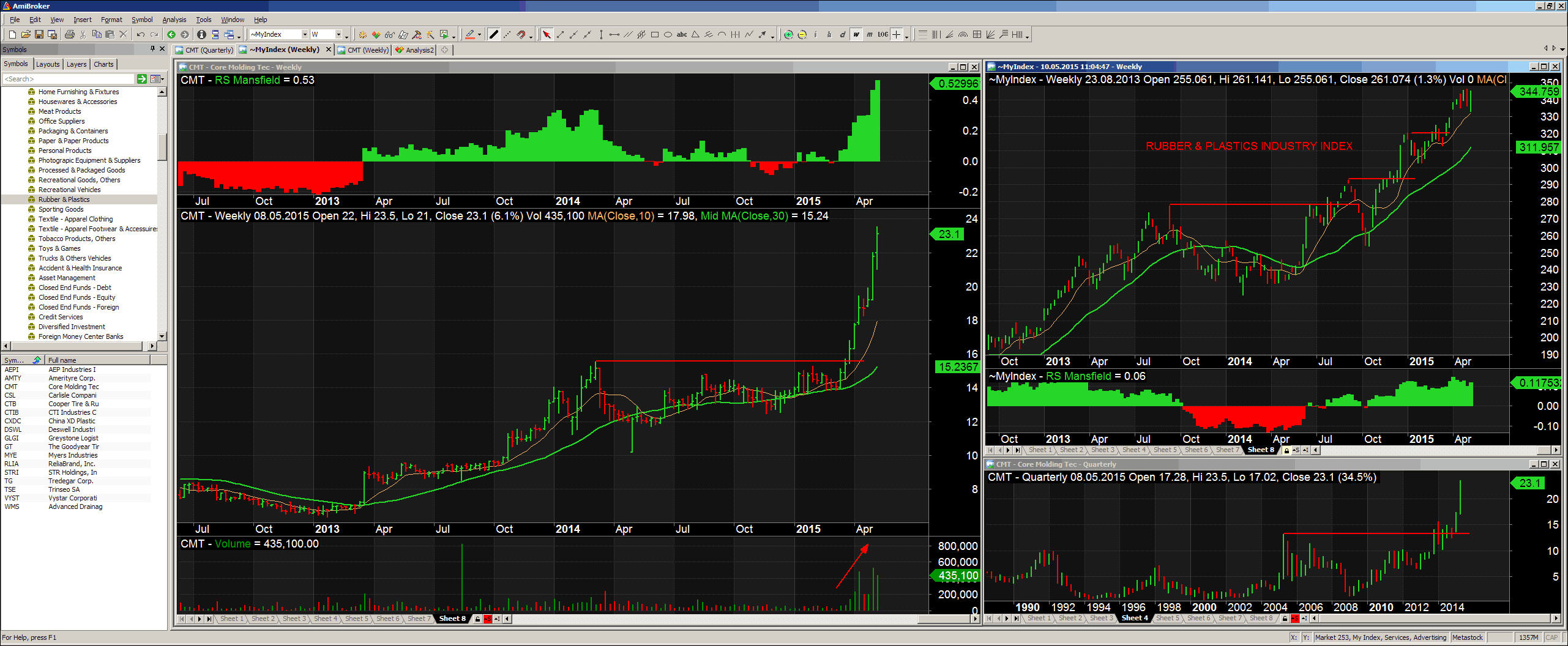Click the zoom in magnifier icon

coord(788,35)
